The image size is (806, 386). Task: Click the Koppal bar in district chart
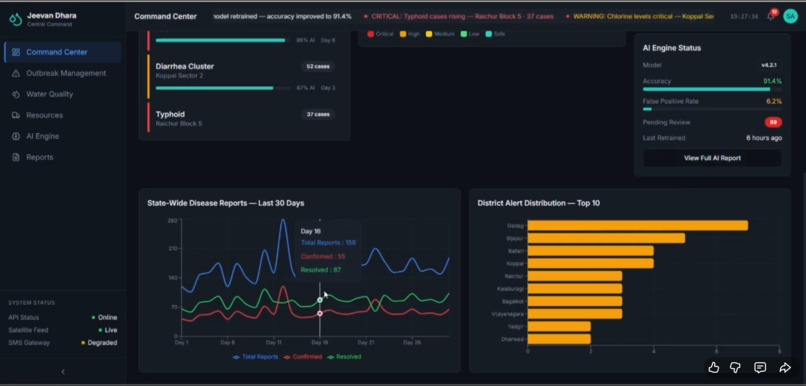coord(591,263)
